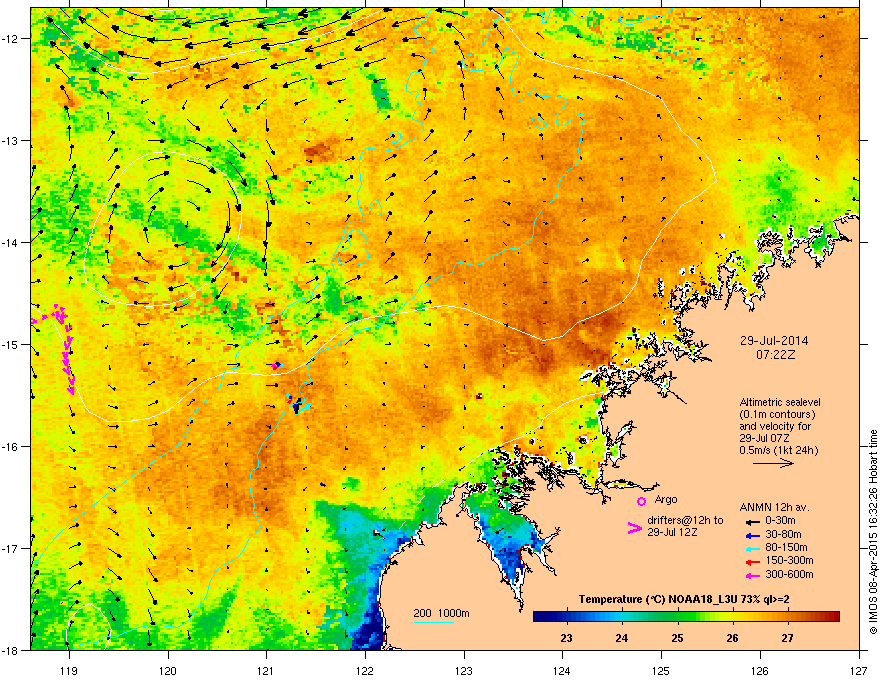This screenshot has width=880, height=680.
Task: Click the red 150-300m arrow legend symbol
Action: point(752,562)
